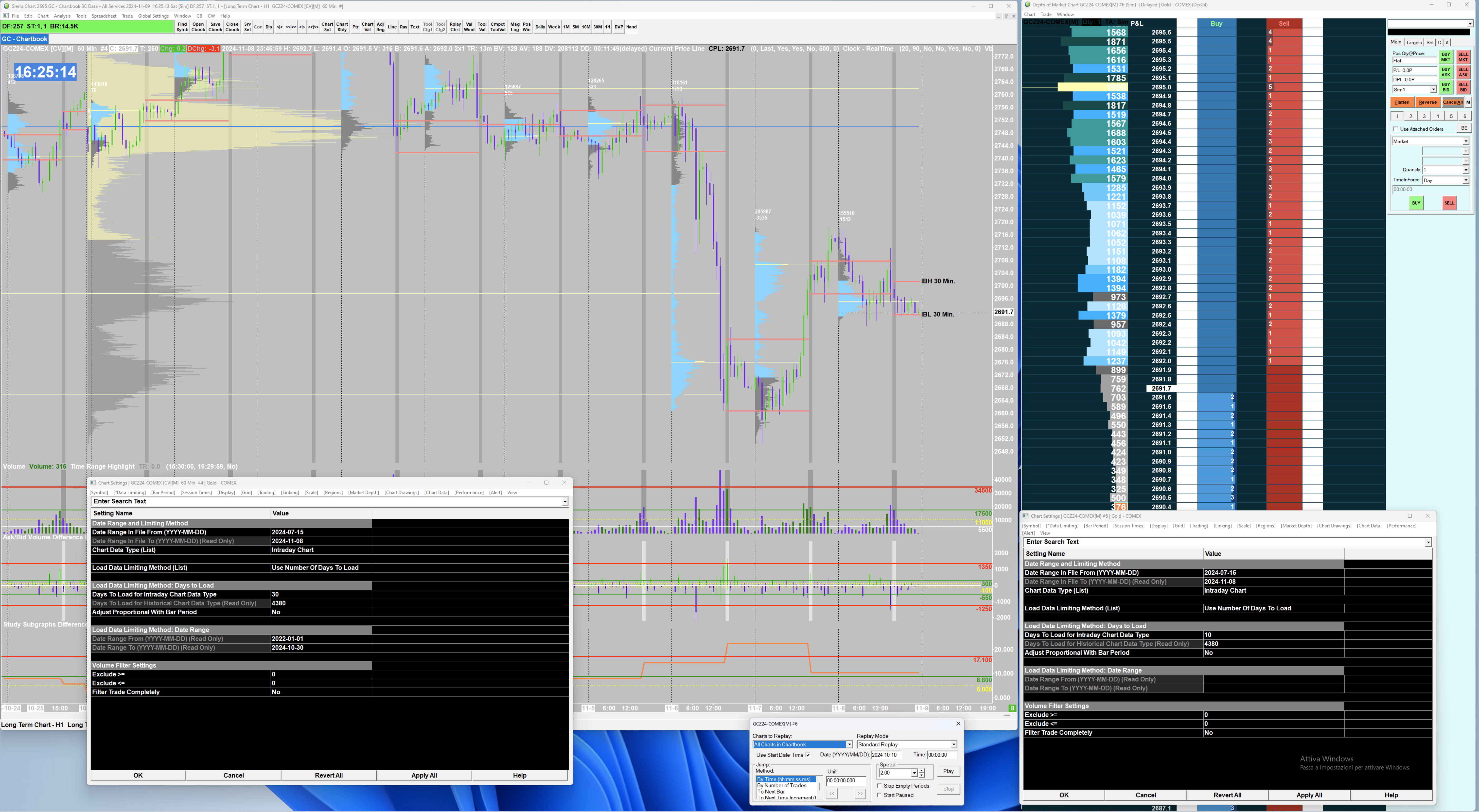1479x812 pixels.
Task: Click the Rplay Chrt toolbar button
Action: click(x=455, y=27)
